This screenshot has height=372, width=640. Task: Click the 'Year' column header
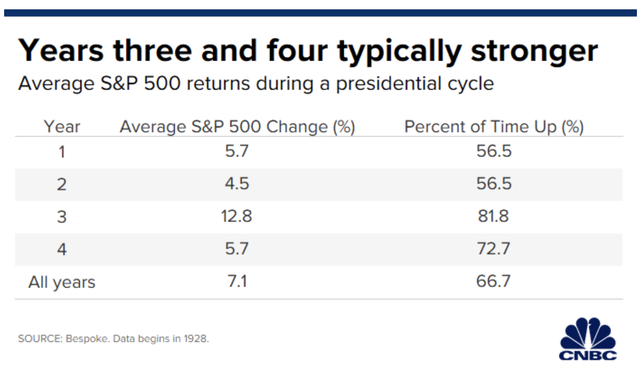pyautogui.click(x=62, y=127)
